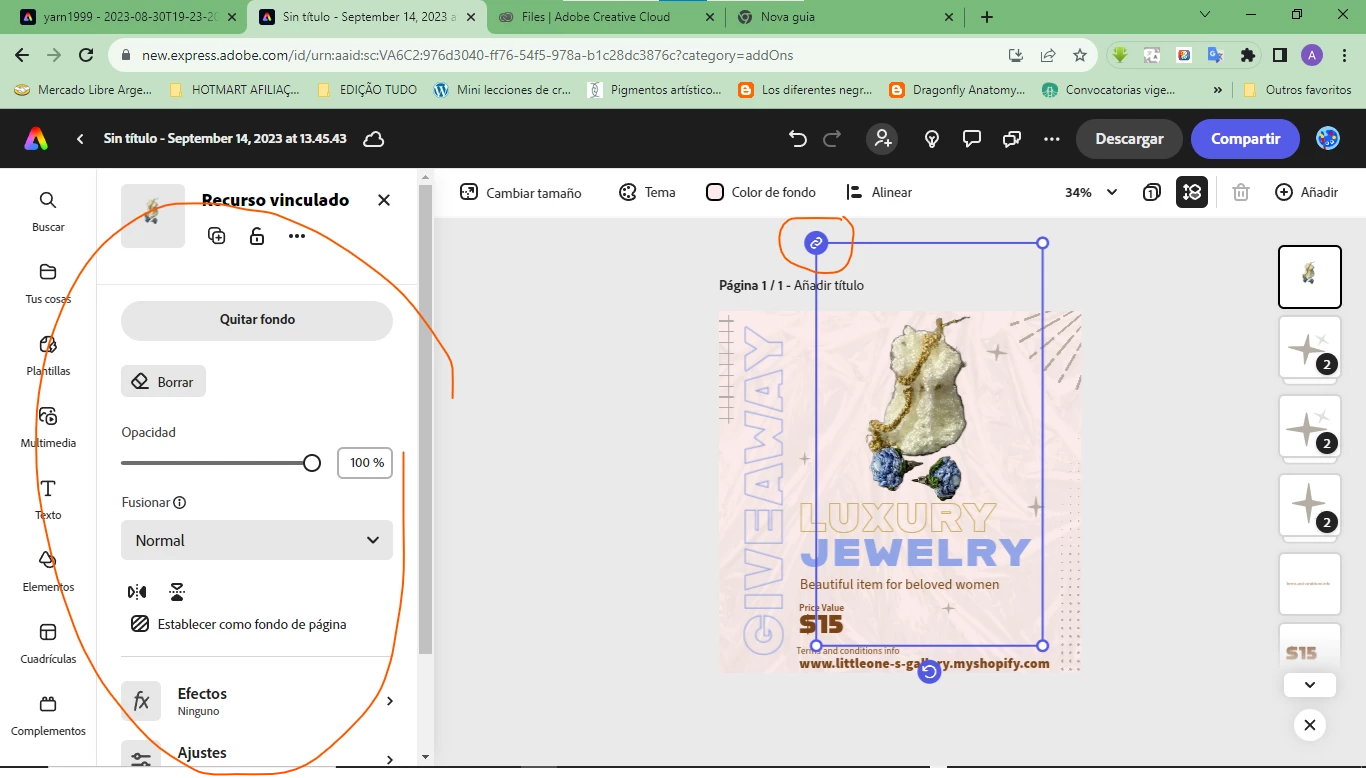Viewport: 1366px width, 778px height.
Task: Open the comments speech bubble
Action: click(971, 139)
